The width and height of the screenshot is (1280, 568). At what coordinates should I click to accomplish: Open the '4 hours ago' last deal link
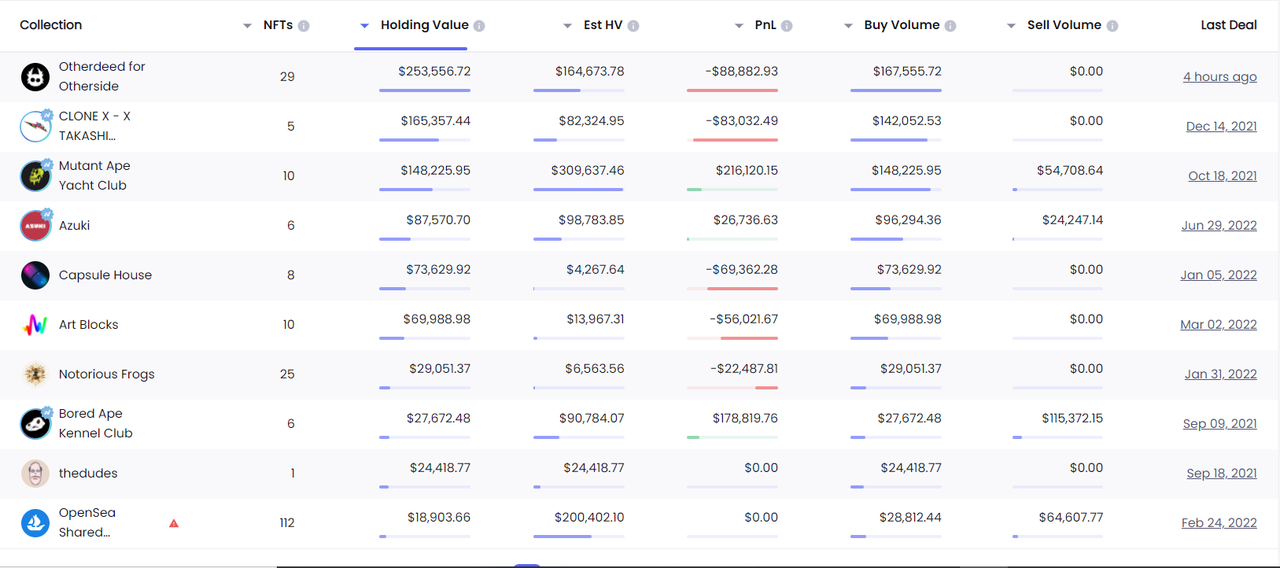tap(1220, 77)
